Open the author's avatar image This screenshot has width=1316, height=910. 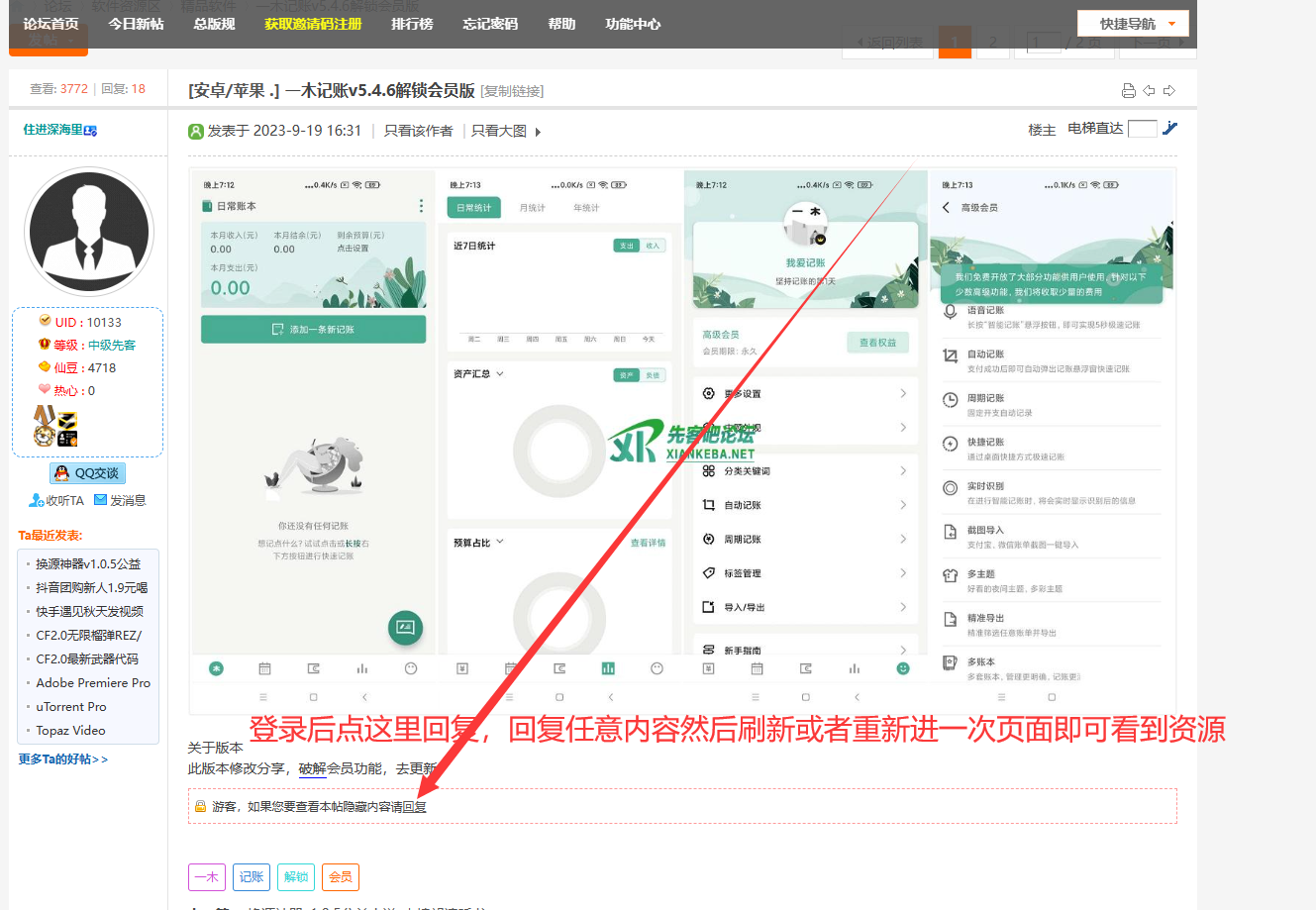[89, 232]
